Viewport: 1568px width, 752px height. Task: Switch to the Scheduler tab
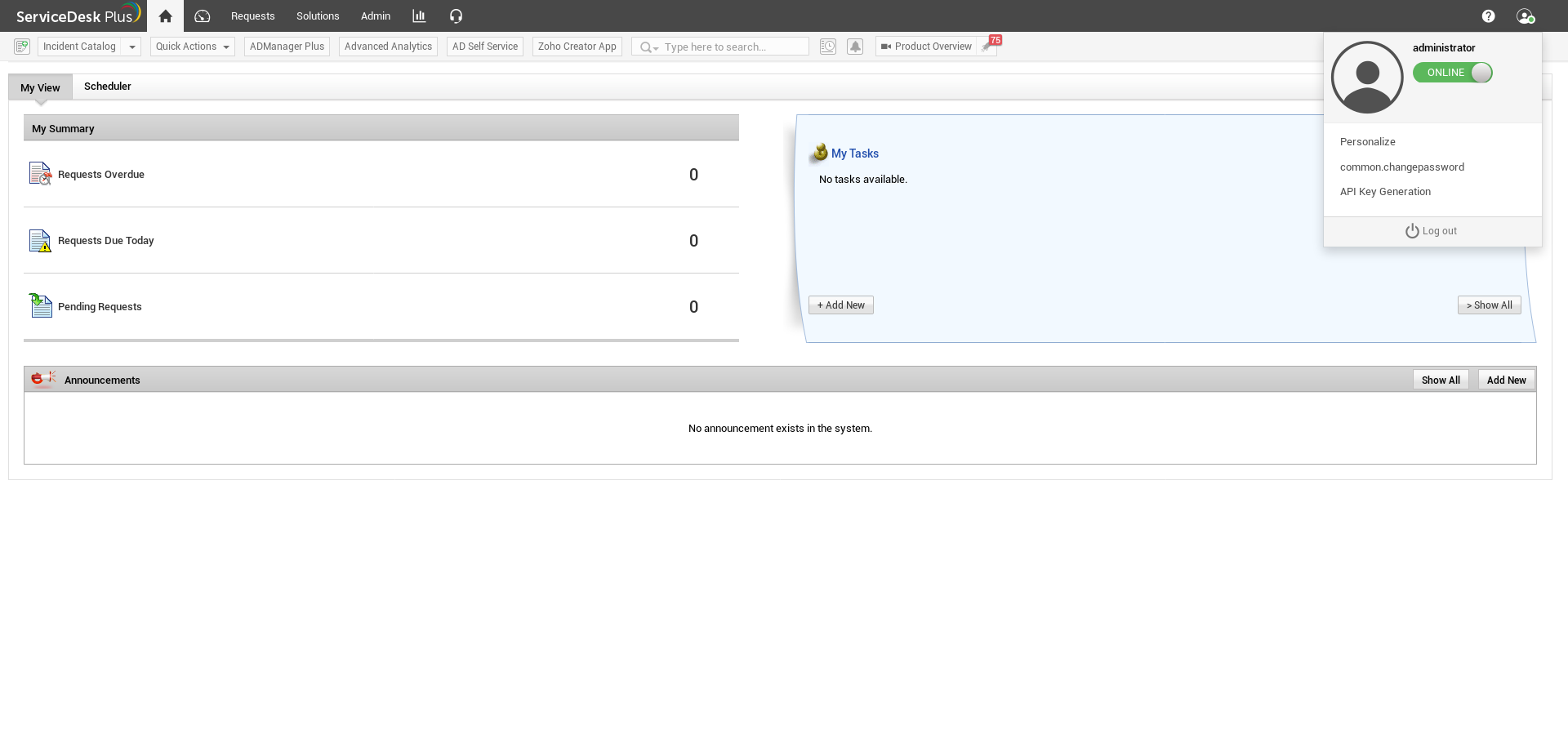[107, 87]
